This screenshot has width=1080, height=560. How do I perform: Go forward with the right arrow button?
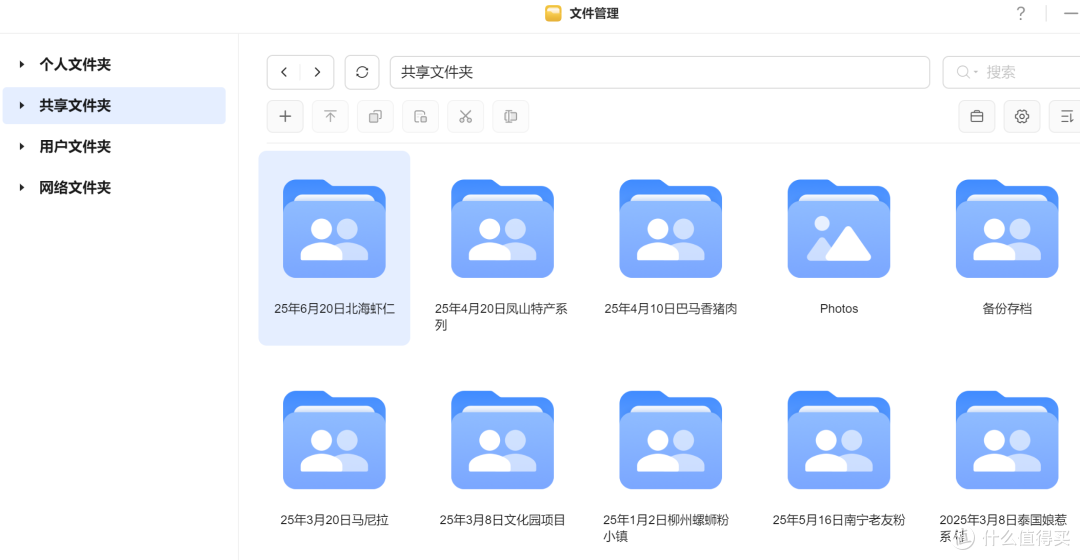point(318,72)
